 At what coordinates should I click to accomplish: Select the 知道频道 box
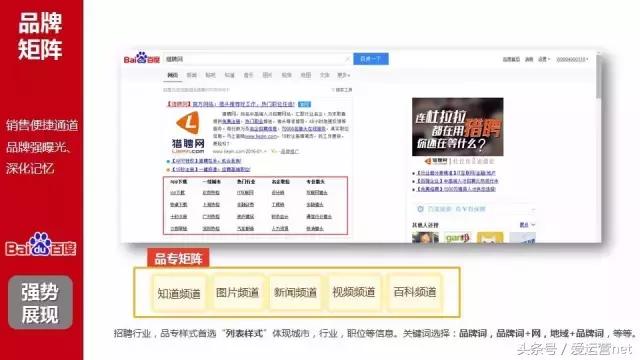click(x=179, y=293)
